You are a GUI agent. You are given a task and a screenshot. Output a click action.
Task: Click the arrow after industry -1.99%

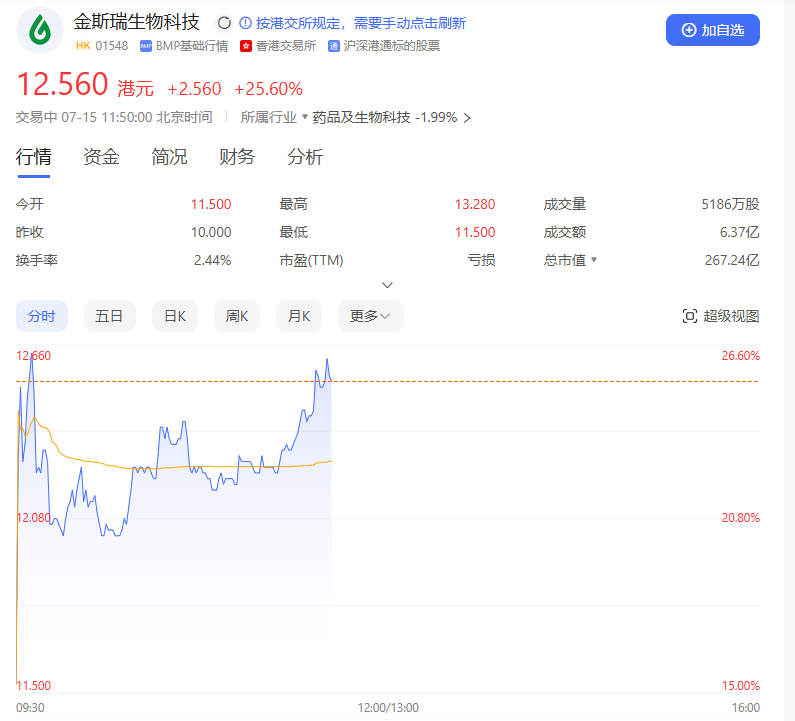click(467, 118)
